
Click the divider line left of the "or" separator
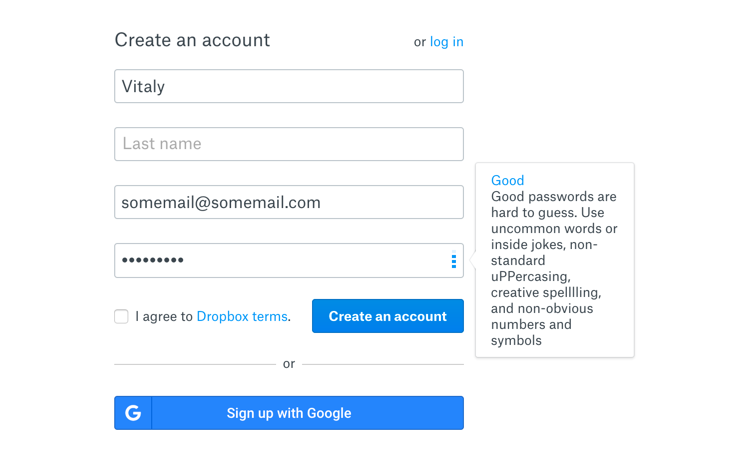pyautogui.click(x=195, y=364)
